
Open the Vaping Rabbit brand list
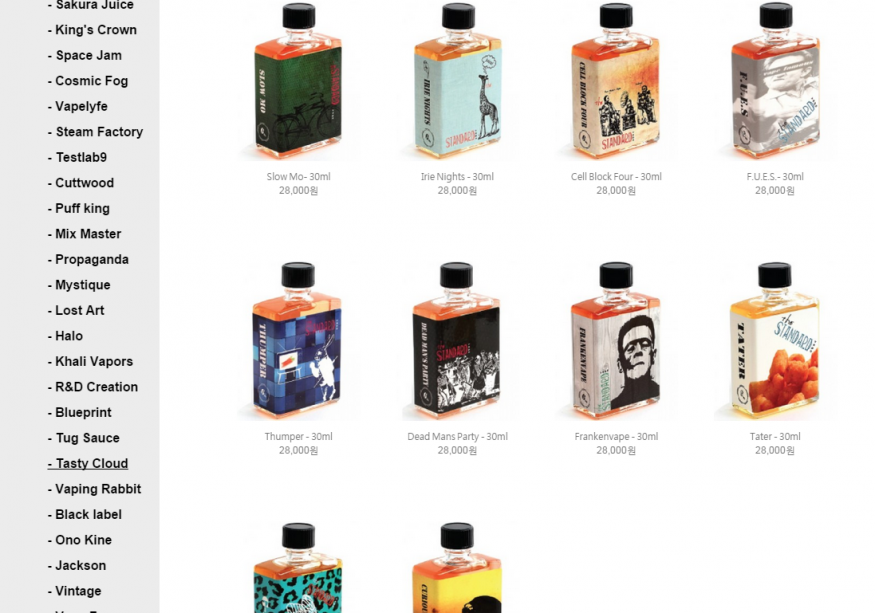[x=94, y=489]
